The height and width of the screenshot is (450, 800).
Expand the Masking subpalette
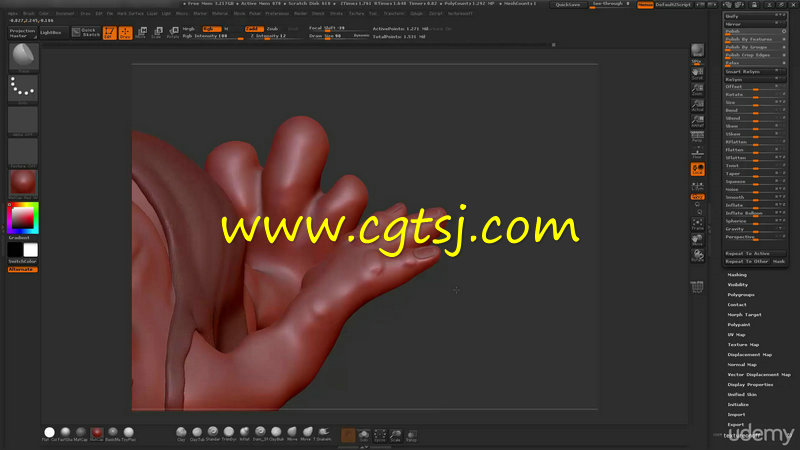(x=737, y=275)
